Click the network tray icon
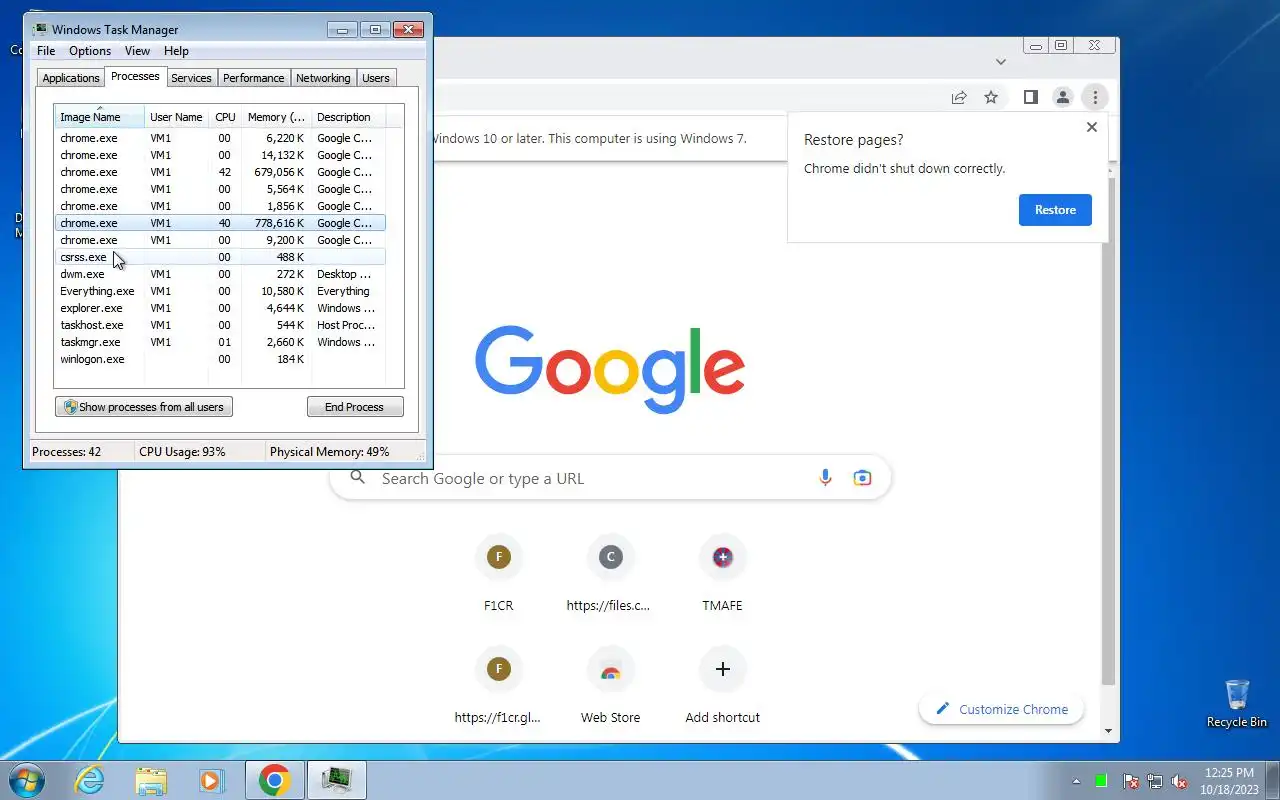1280x800 pixels. coord(1155,781)
